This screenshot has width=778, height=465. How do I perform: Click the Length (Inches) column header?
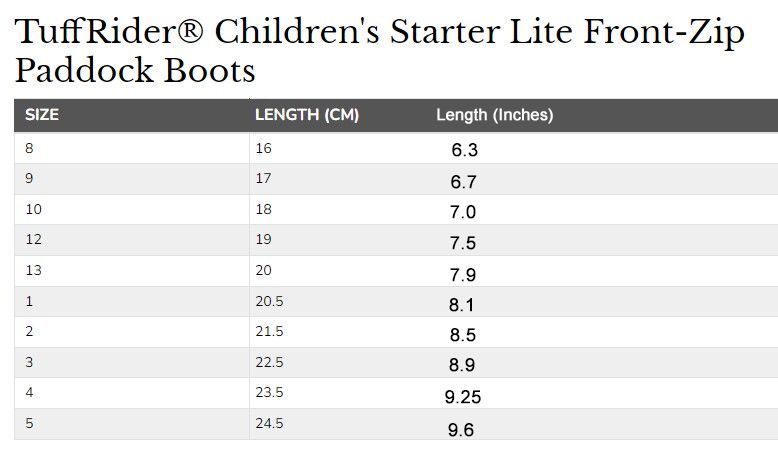tap(494, 115)
